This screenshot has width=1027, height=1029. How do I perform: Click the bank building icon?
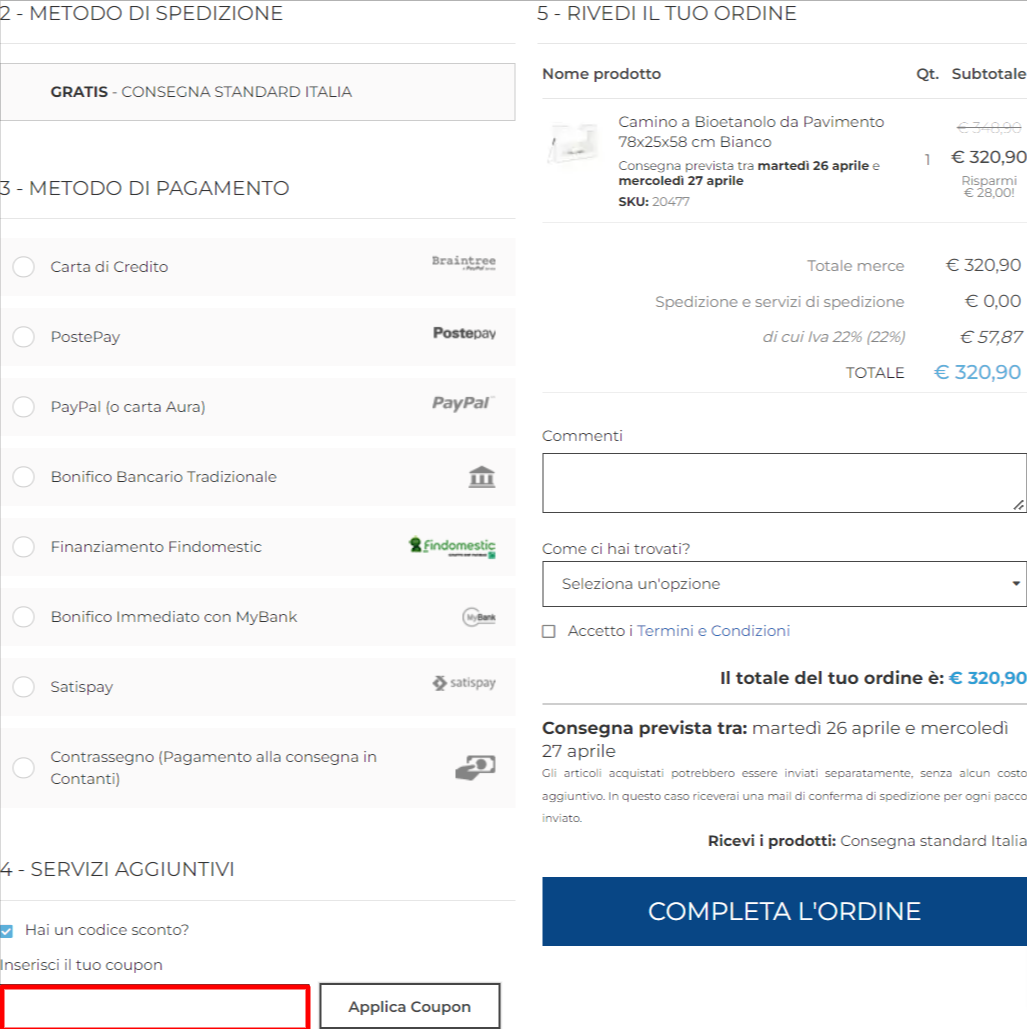pos(482,477)
